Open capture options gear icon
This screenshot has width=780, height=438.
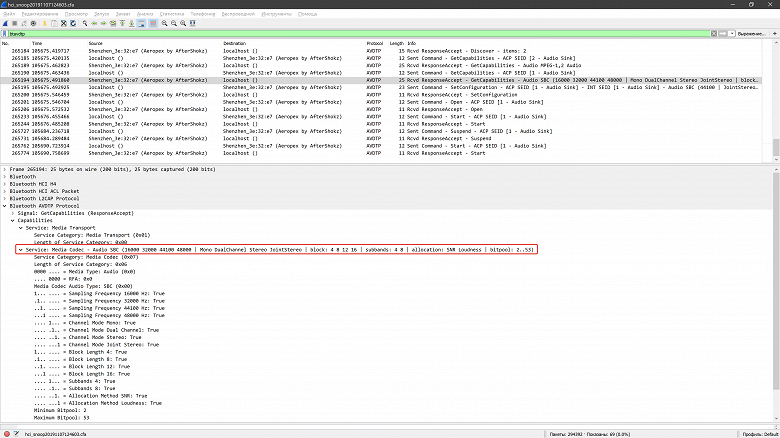(33, 23)
